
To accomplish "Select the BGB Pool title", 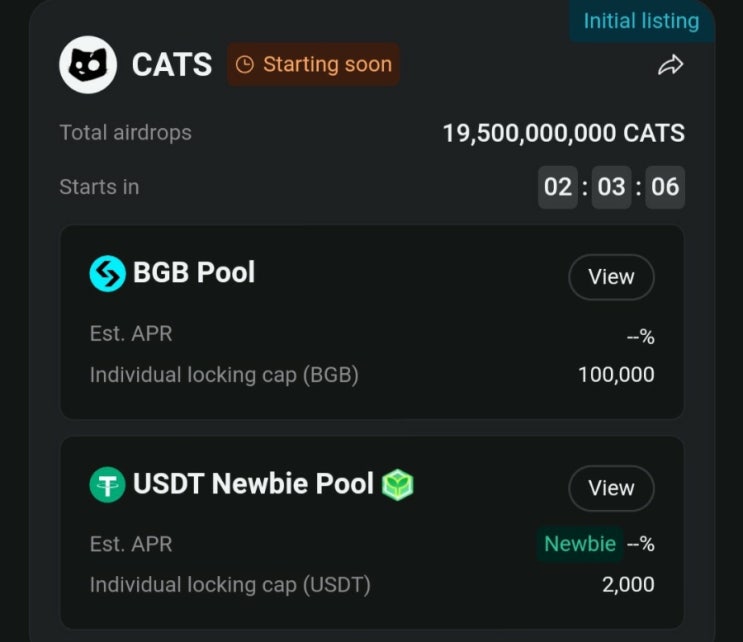I will click(x=194, y=273).
